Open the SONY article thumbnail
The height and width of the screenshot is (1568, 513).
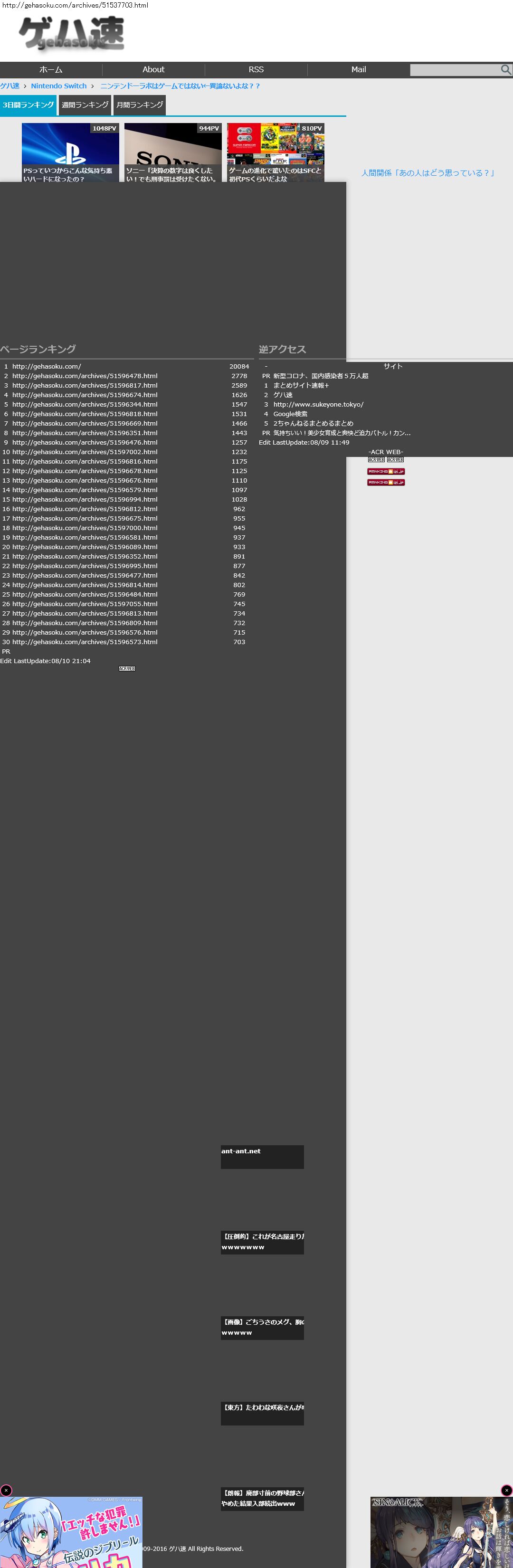[173, 152]
